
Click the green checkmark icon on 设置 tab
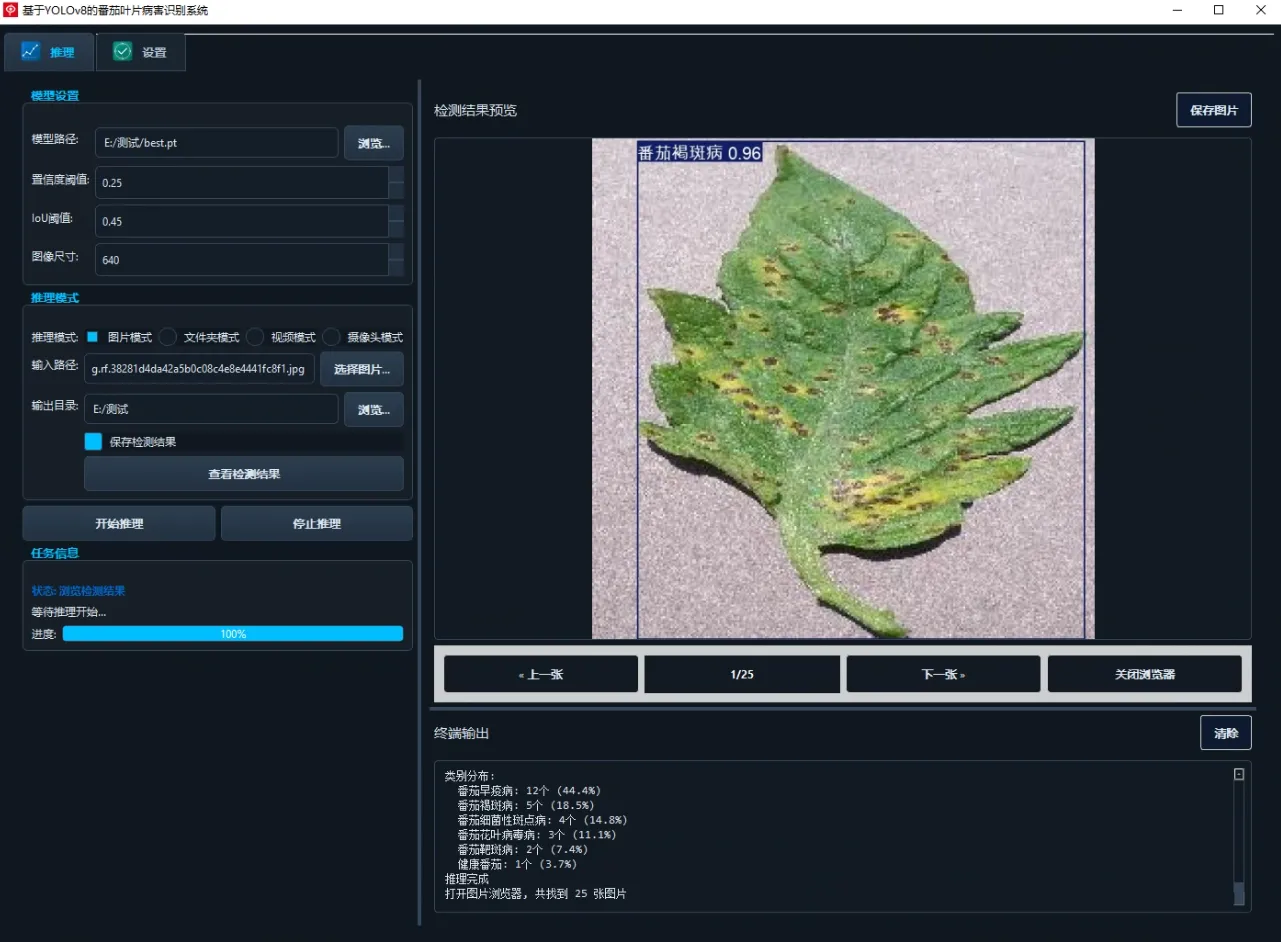pyautogui.click(x=121, y=51)
